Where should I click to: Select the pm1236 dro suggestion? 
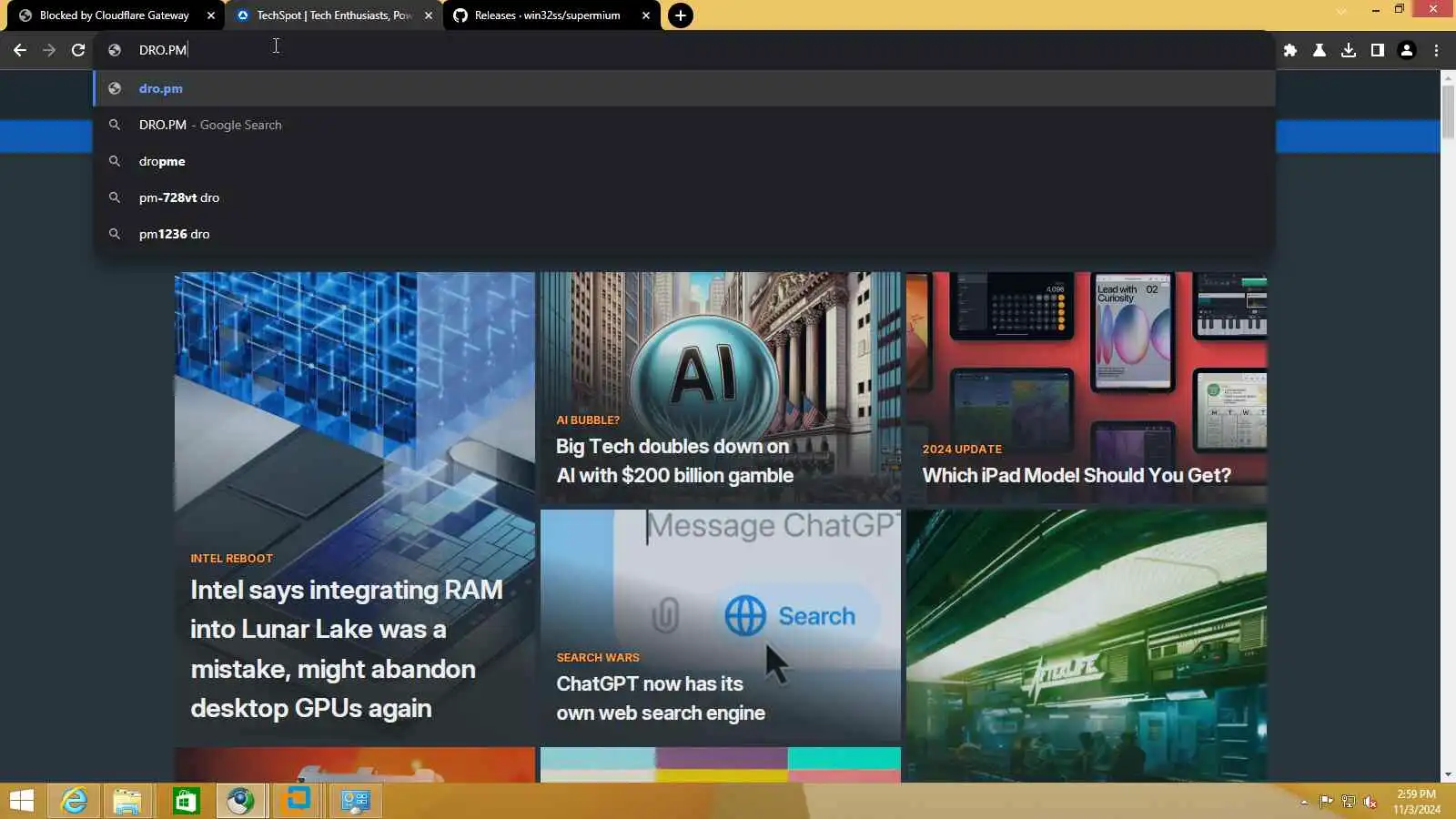point(684,234)
